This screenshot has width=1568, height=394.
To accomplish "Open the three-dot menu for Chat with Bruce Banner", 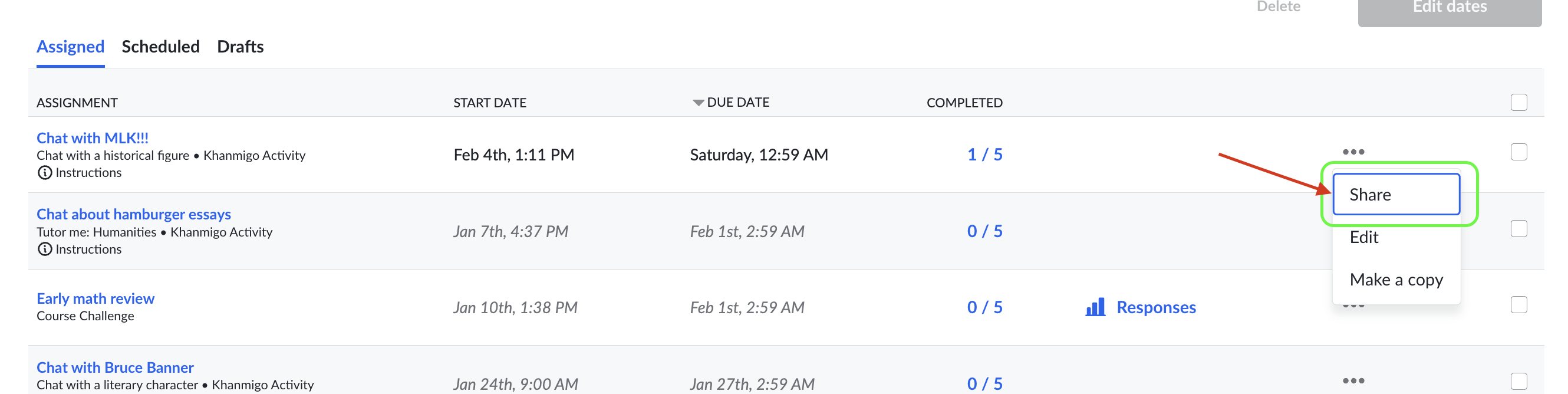I will coord(1353,380).
